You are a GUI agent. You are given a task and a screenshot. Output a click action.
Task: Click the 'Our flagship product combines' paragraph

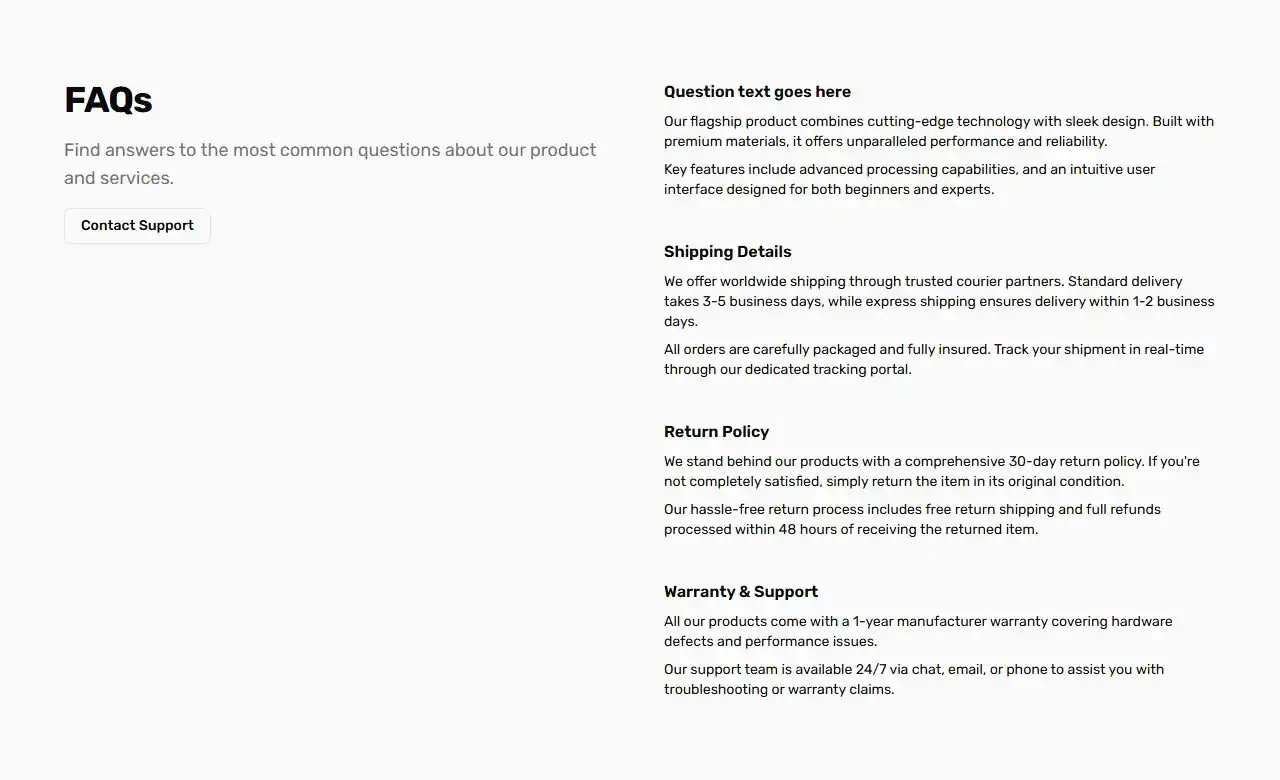pos(938,131)
